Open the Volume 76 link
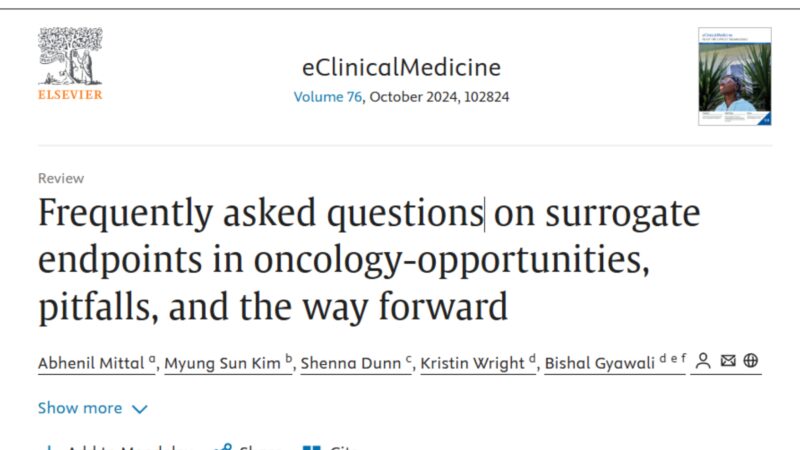 [327, 98]
